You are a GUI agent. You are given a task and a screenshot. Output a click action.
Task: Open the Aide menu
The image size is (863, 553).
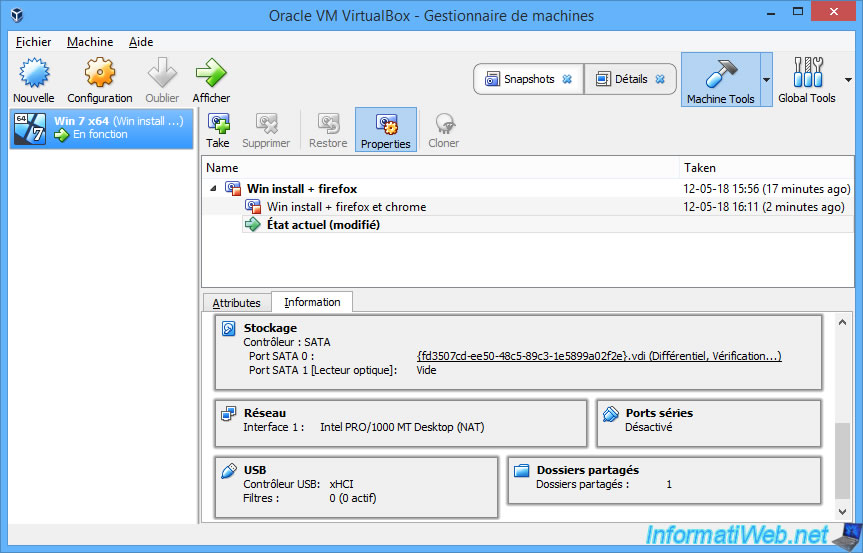(x=141, y=42)
